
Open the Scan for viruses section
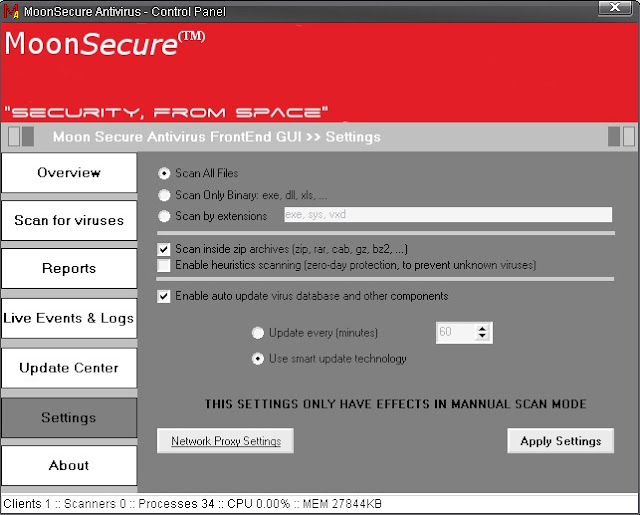click(69, 220)
